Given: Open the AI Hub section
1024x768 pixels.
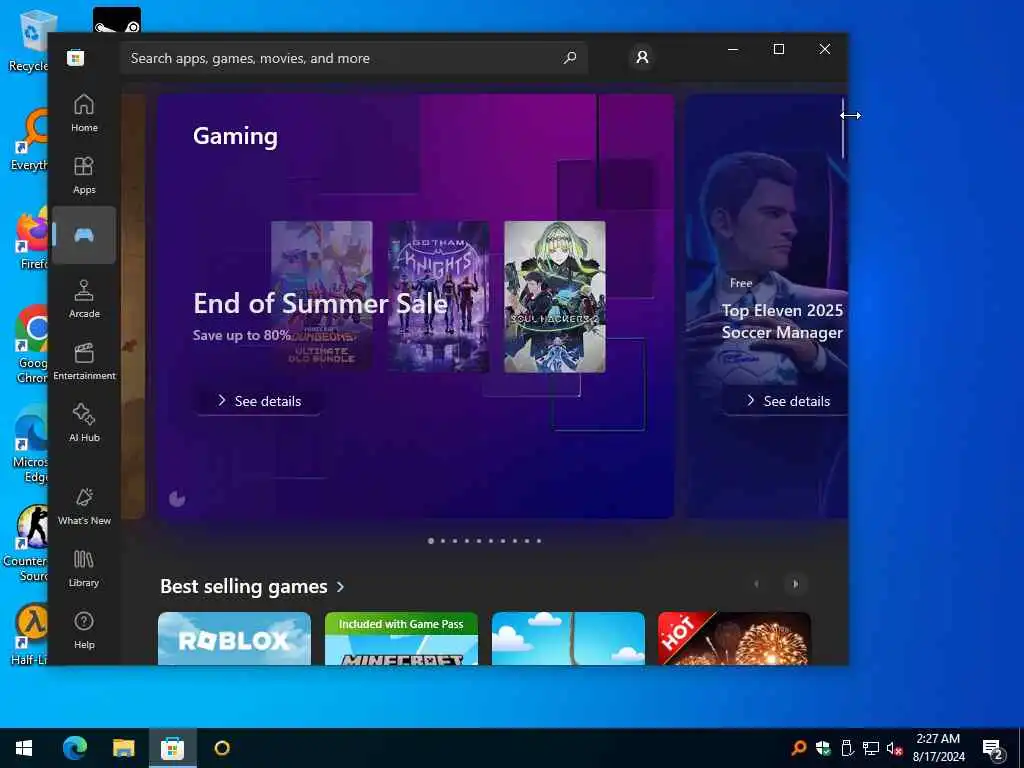Looking at the screenshot, I should (x=84, y=424).
